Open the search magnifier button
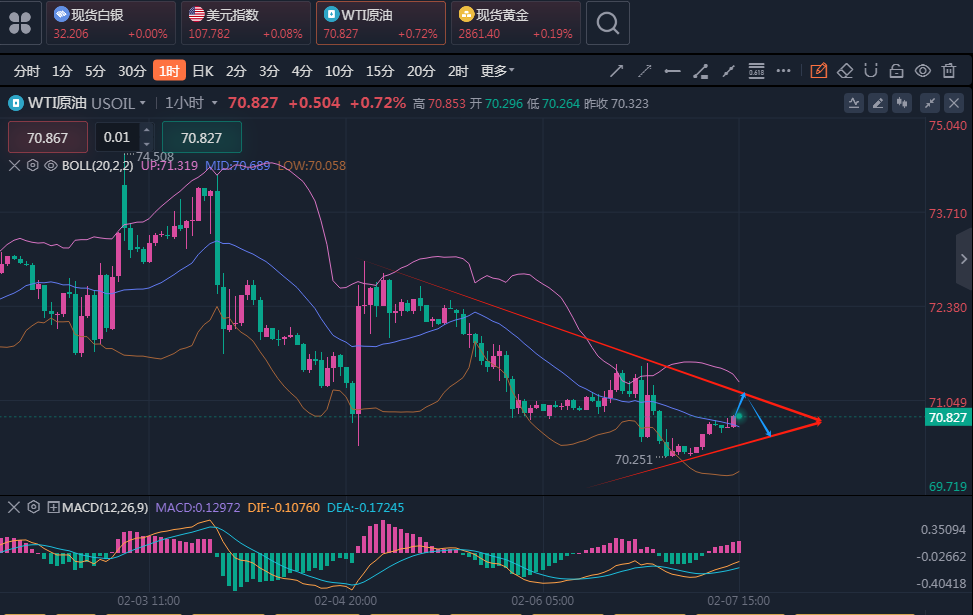Image resolution: width=973 pixels, height=615 pixels. [607, 23]
